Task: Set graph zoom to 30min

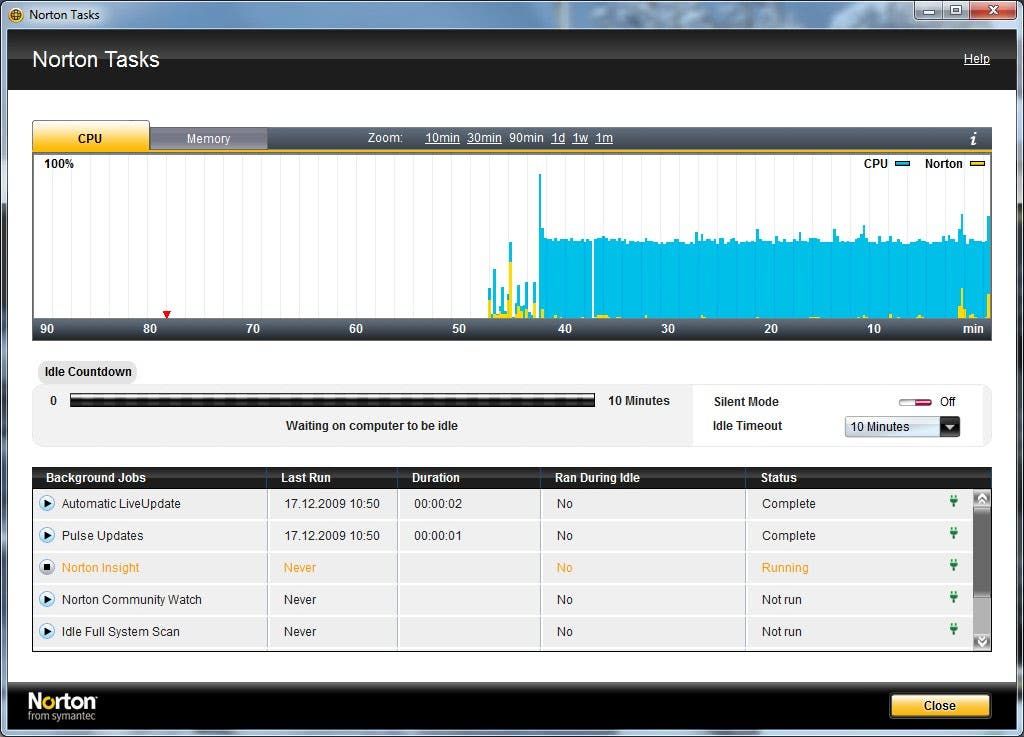Action: point(484,138)
